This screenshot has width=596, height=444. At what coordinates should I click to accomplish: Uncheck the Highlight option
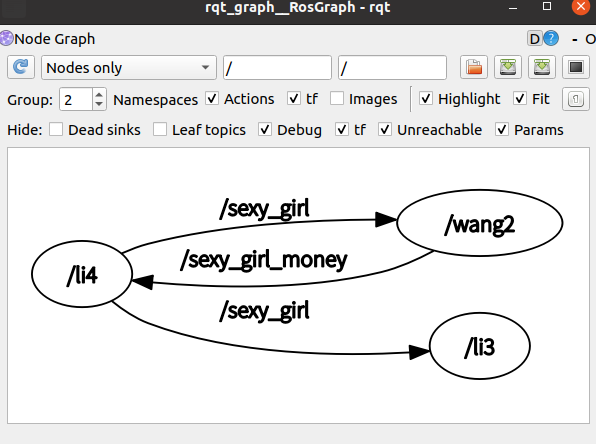coord(426,98)
